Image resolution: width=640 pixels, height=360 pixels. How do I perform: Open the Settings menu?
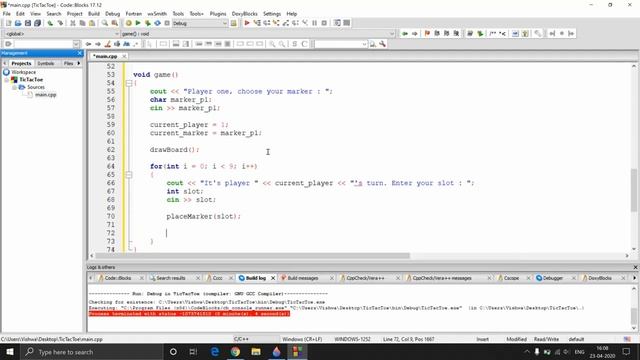click(272, 13)
